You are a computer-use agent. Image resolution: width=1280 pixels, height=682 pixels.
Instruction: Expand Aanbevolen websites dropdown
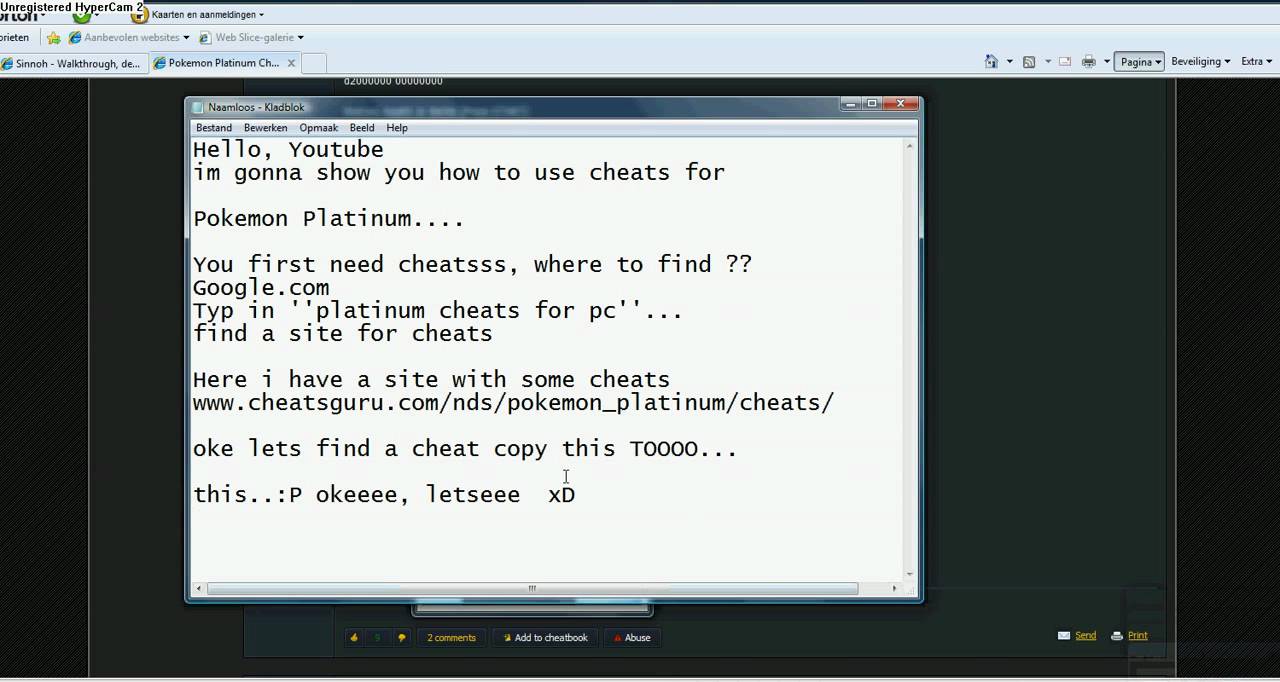coord(186,38)
